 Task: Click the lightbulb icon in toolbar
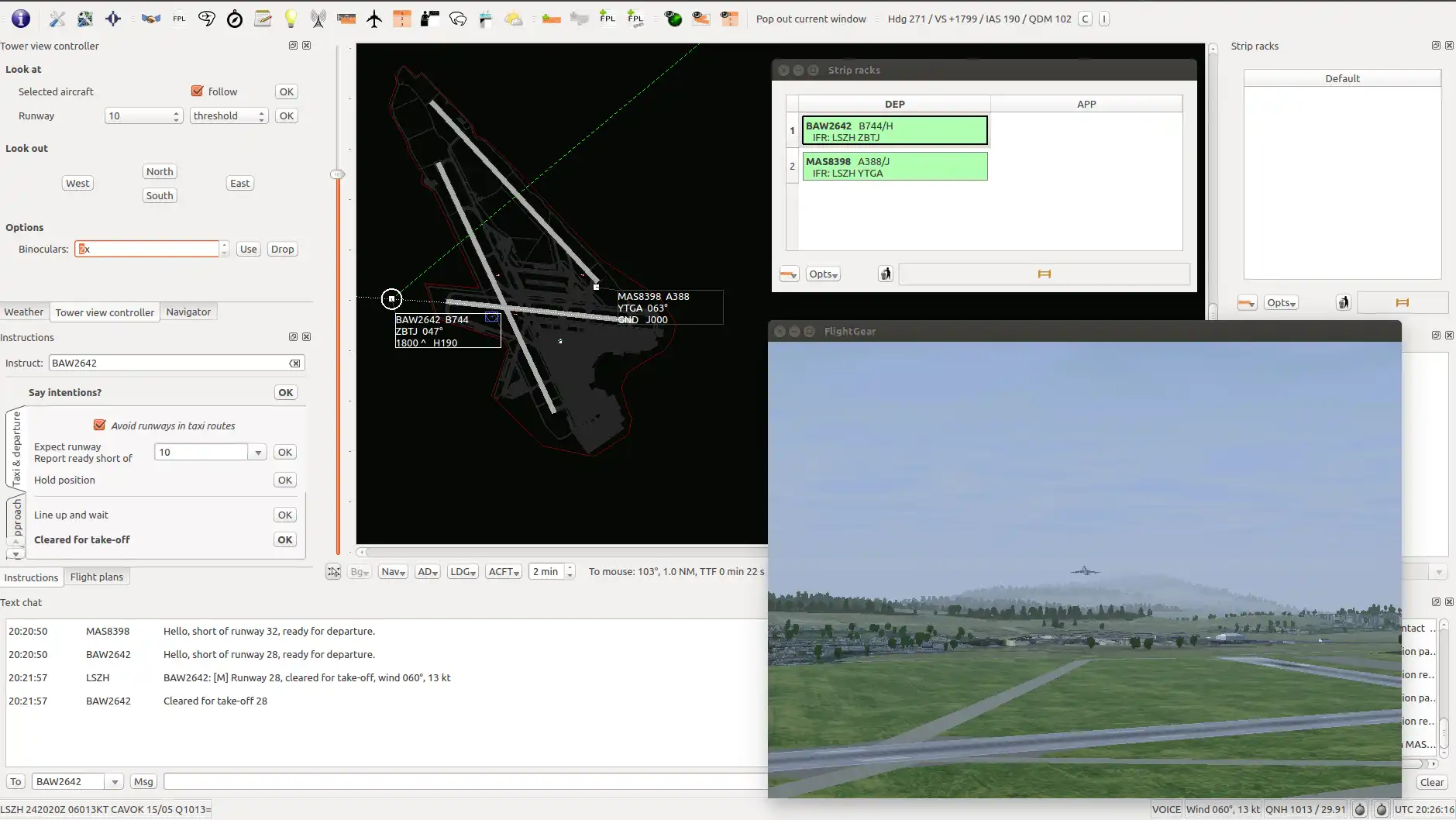pos(291,19)
